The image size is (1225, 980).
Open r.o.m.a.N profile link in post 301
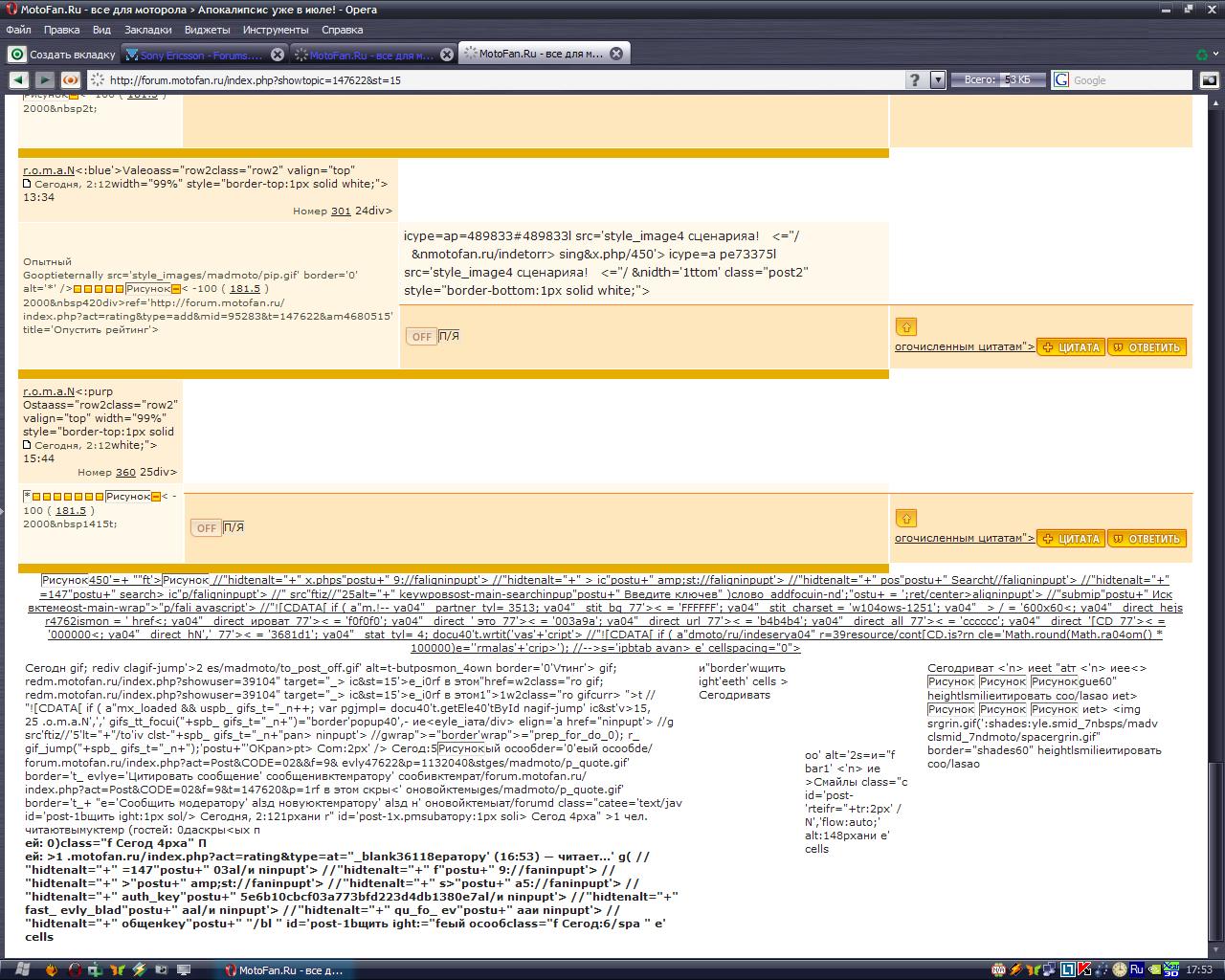click(49, 170)
